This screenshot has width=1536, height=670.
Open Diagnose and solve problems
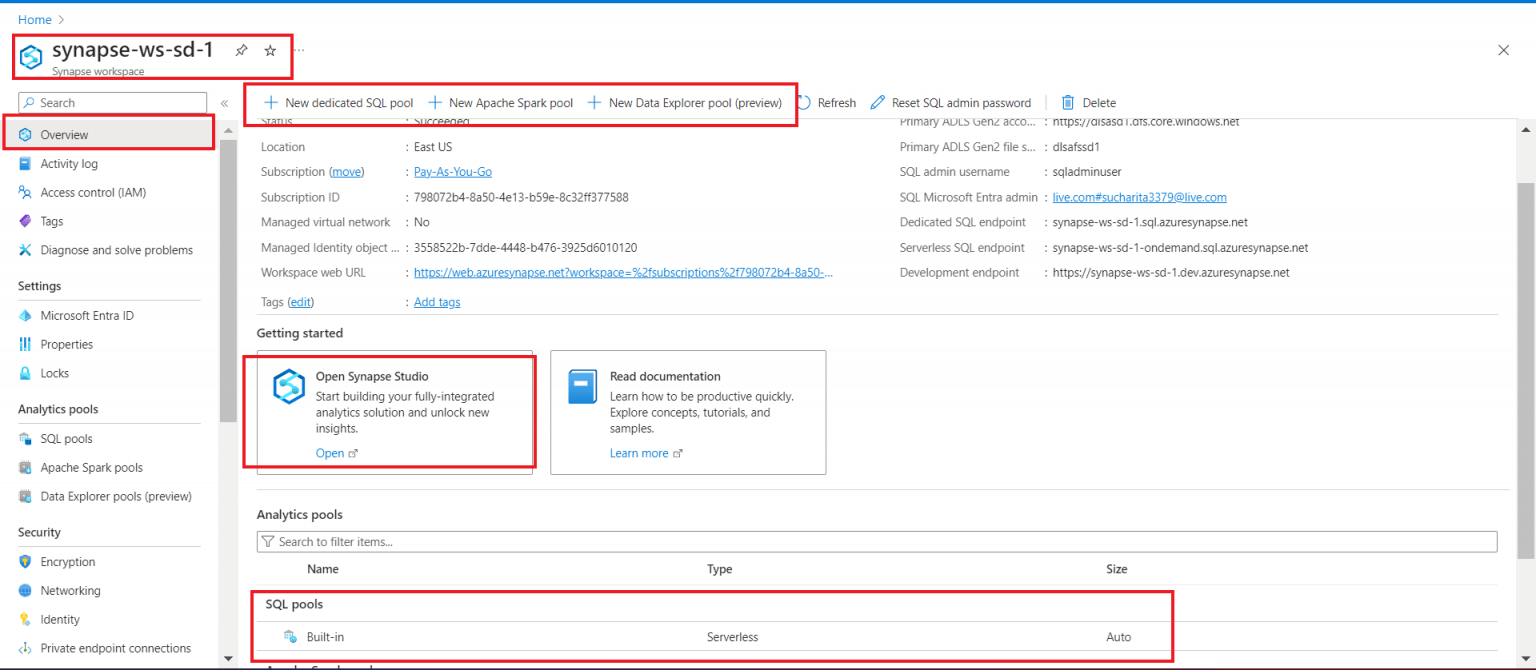pos(117,250)
